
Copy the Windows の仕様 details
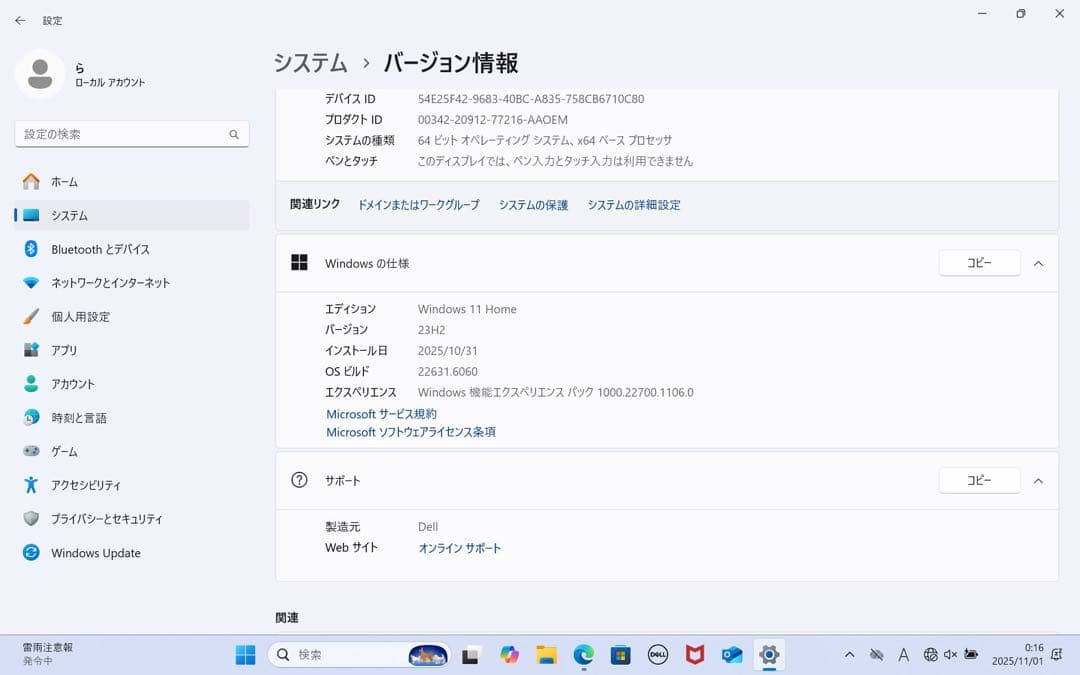click(978, 262)
